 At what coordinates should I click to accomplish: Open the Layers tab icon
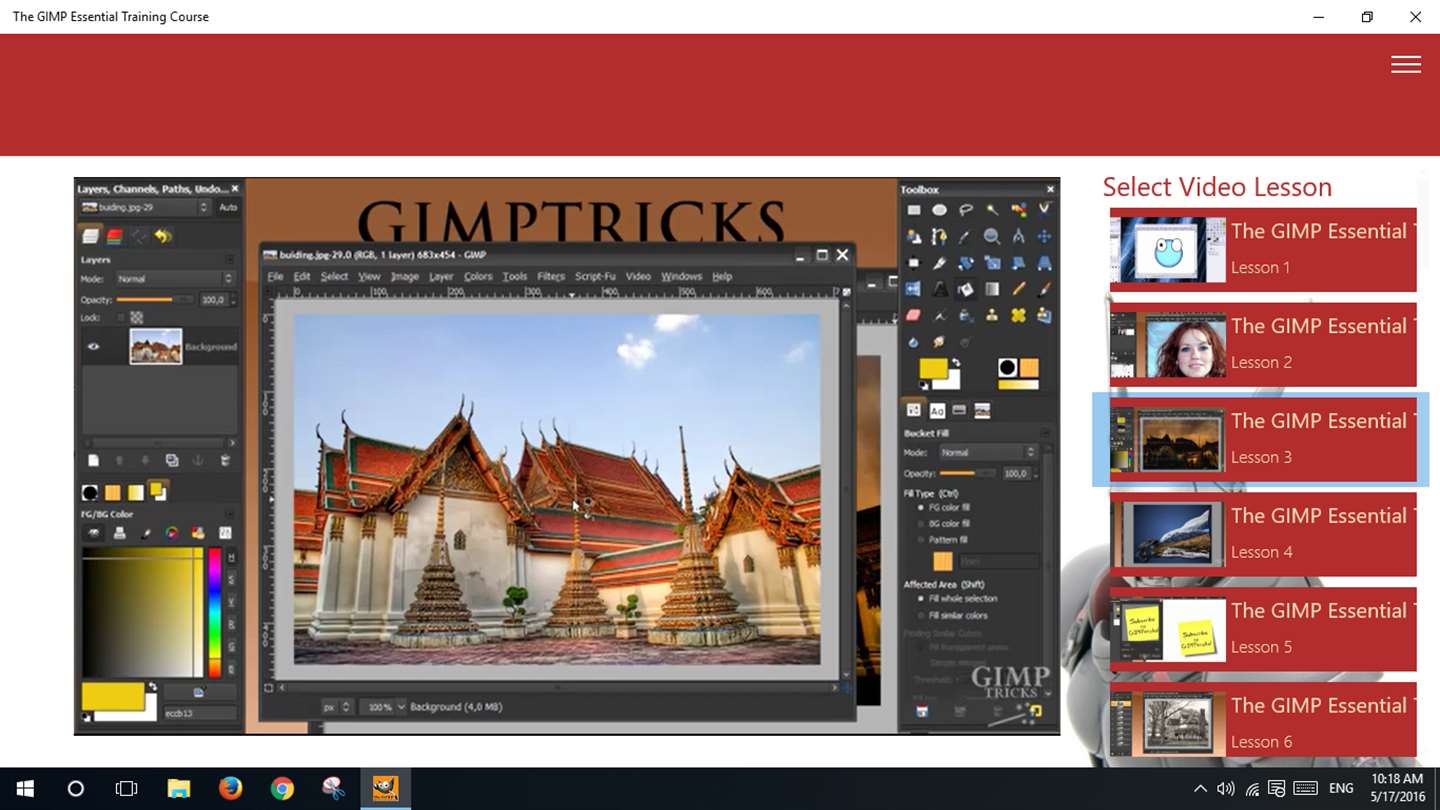point(91,237)
